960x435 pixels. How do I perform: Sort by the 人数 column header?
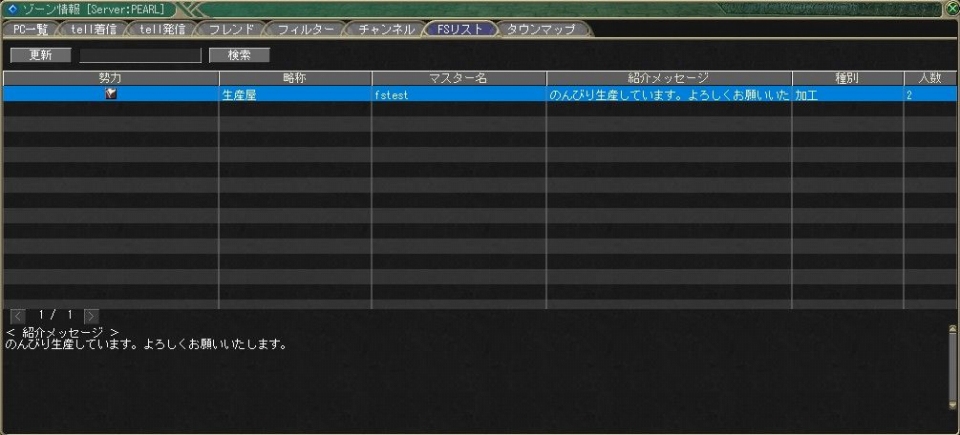point(923,78)
